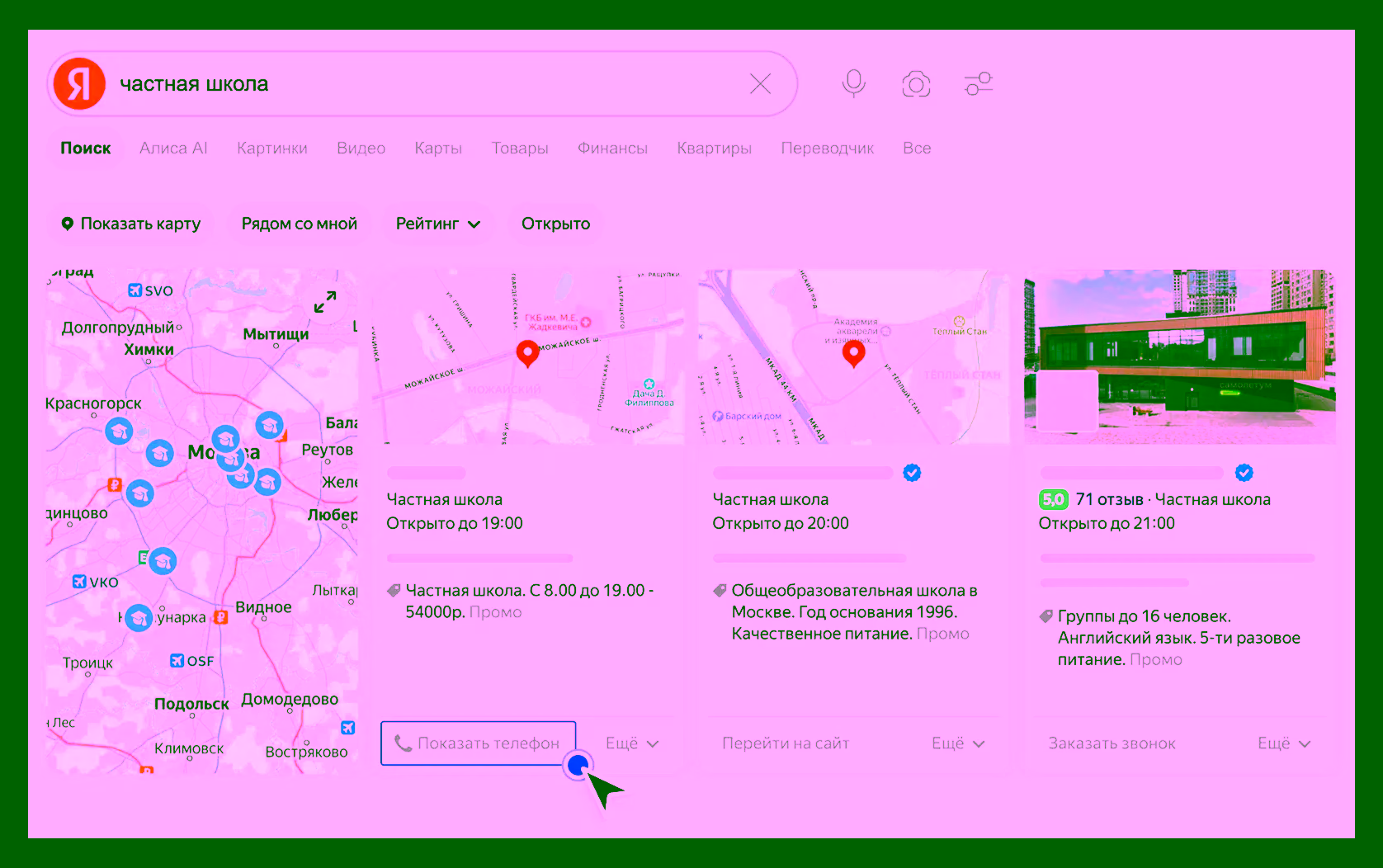Viewport: 1383px width, 868px height.
Task: Click promo text 'Группы до 16 человек'
Action: 1145,616
